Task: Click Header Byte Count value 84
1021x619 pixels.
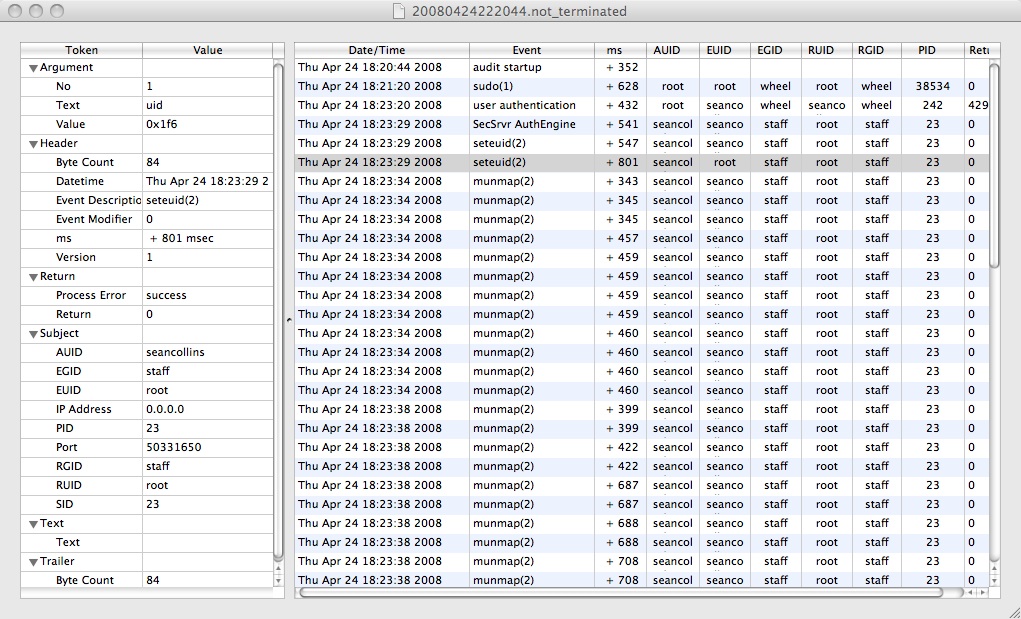Action: (x=152, y=162)
